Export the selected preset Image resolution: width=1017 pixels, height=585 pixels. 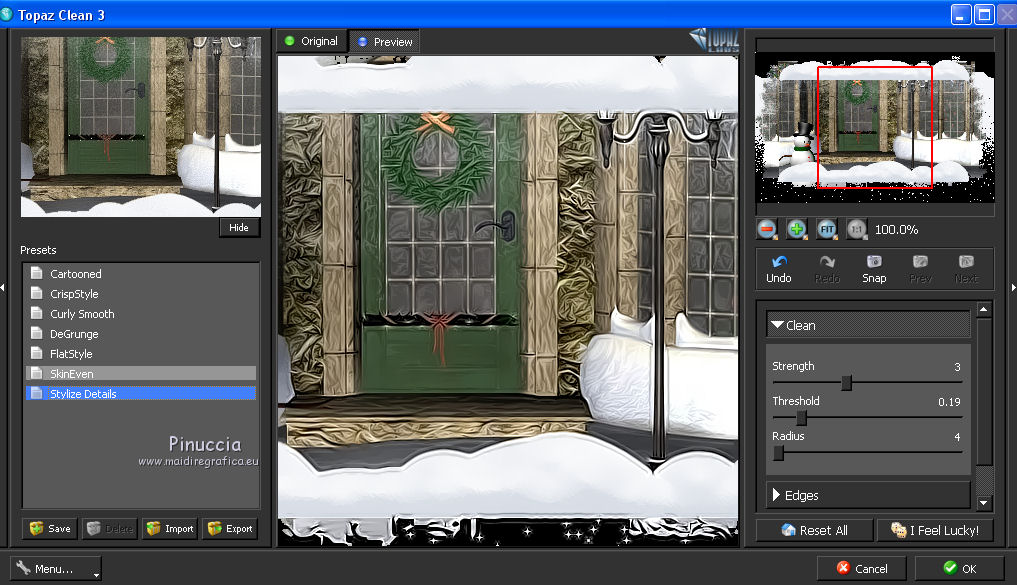point(229,529)
